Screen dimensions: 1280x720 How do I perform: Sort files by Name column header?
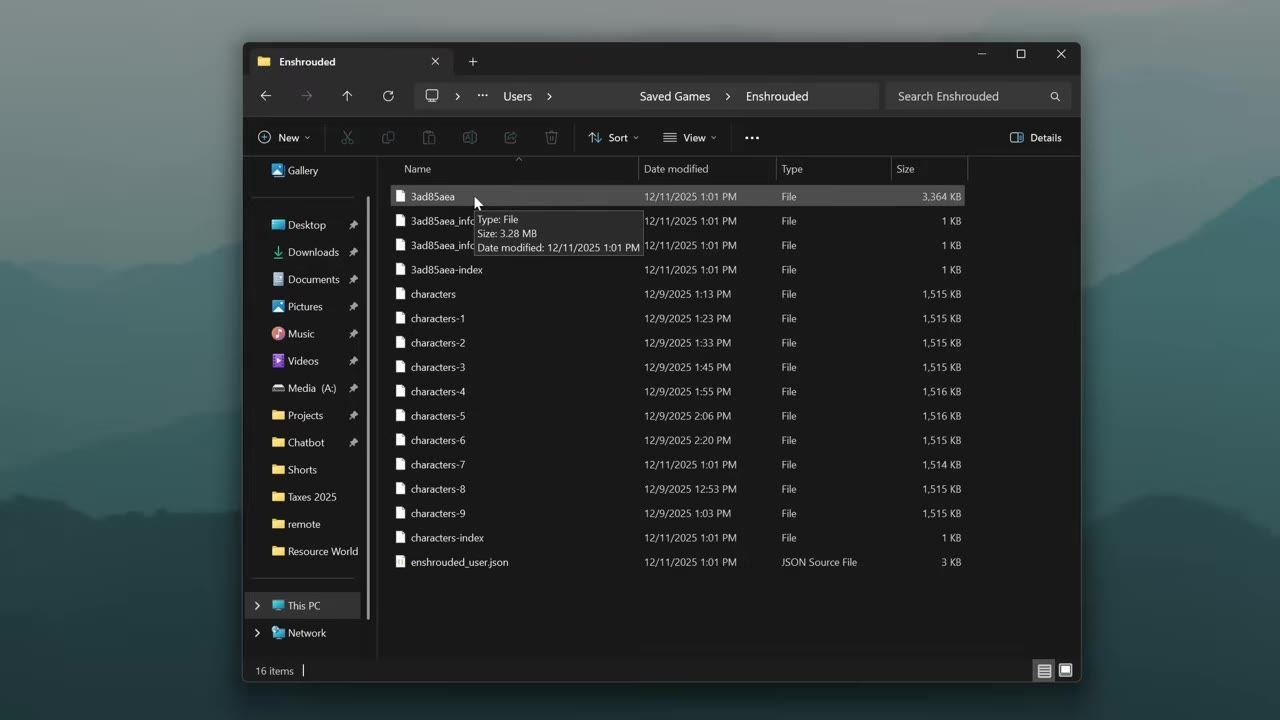pyautogui.click(x=514, y=169)
